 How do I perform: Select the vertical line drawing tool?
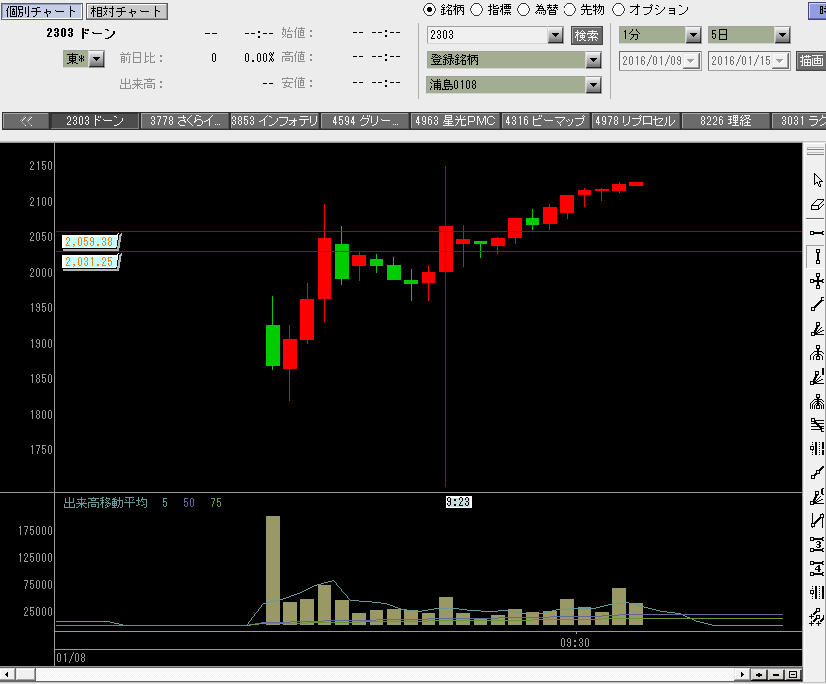(x=817, y=257)
